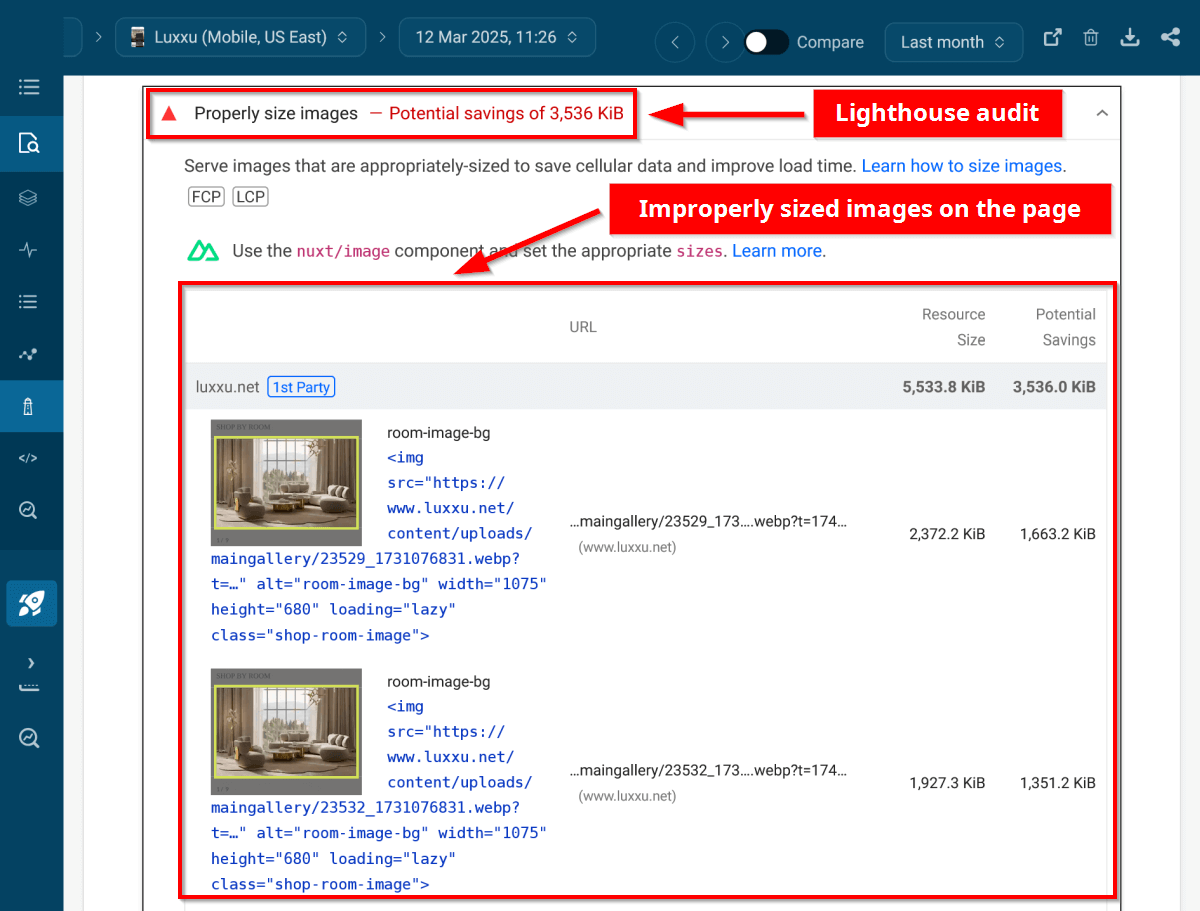Select the page search sidebar icon
1200x911 pixels.
coord(29,143)
